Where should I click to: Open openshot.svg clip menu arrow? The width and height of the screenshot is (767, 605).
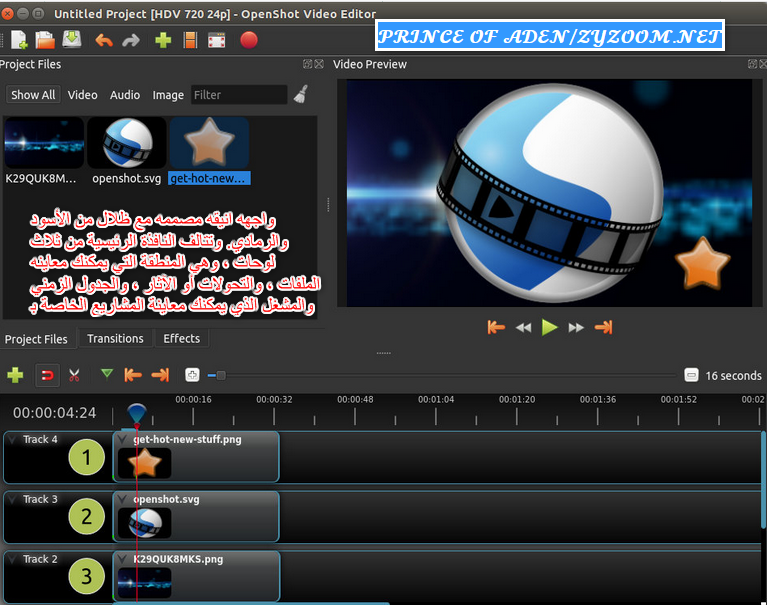(122, 499)
